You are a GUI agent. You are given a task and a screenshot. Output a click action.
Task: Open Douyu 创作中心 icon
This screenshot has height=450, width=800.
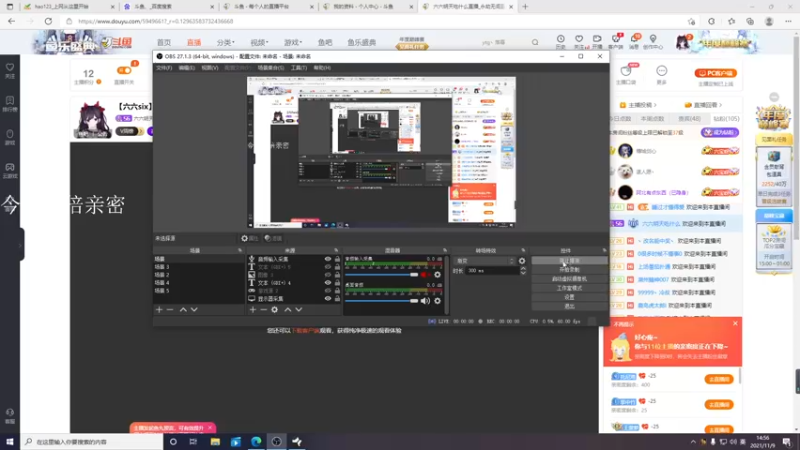[653, 42]
